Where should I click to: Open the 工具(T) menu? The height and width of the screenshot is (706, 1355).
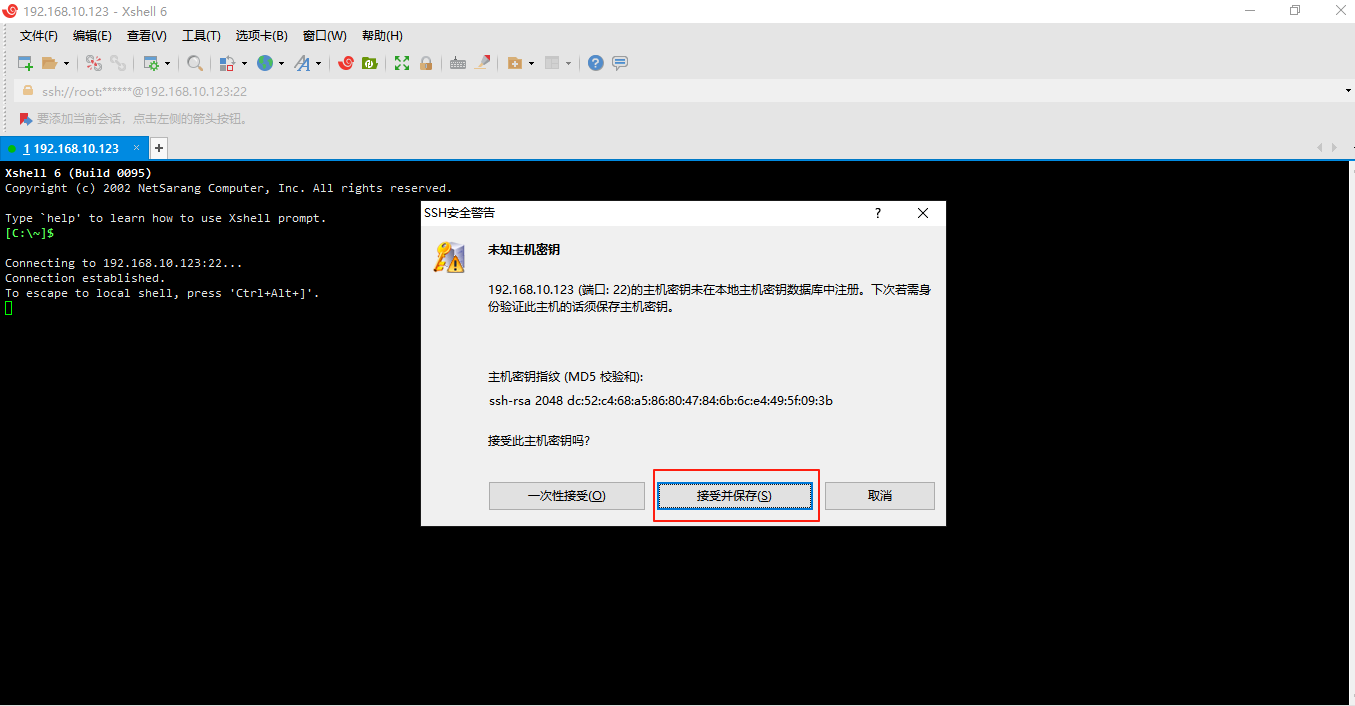[200, 35]
